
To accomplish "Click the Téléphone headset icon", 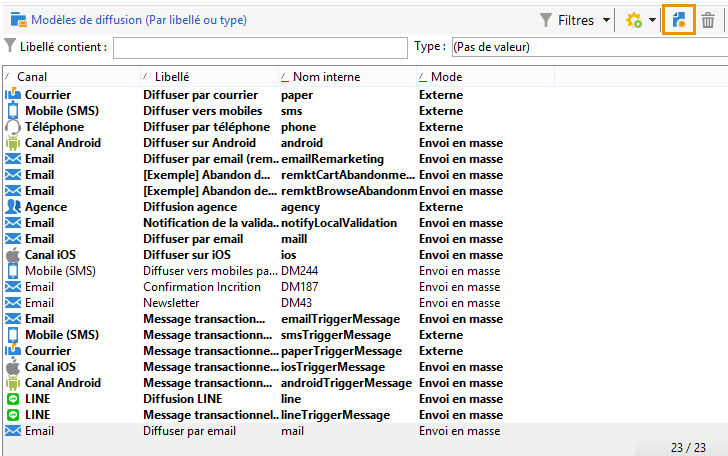I will coord(13,127).
